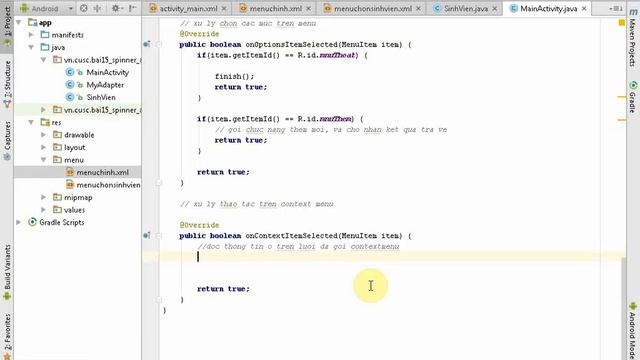Expand the manifests folder
Viewport: 640px width, 360px height.
tap(31, 35)
